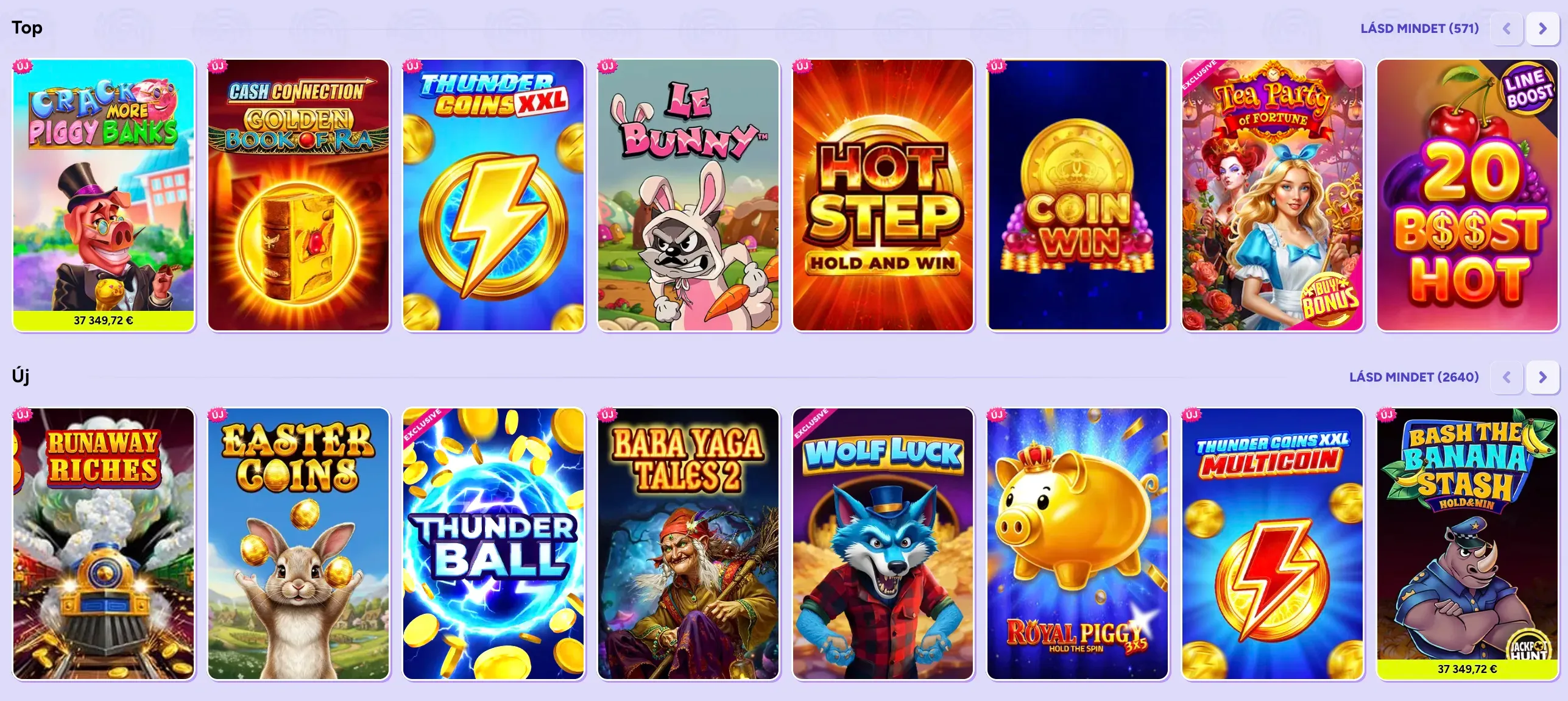Click Lásd mindet (2640) link for Új
The height and width of the screenshot is (701, 1568).
tap(1414, 377)
